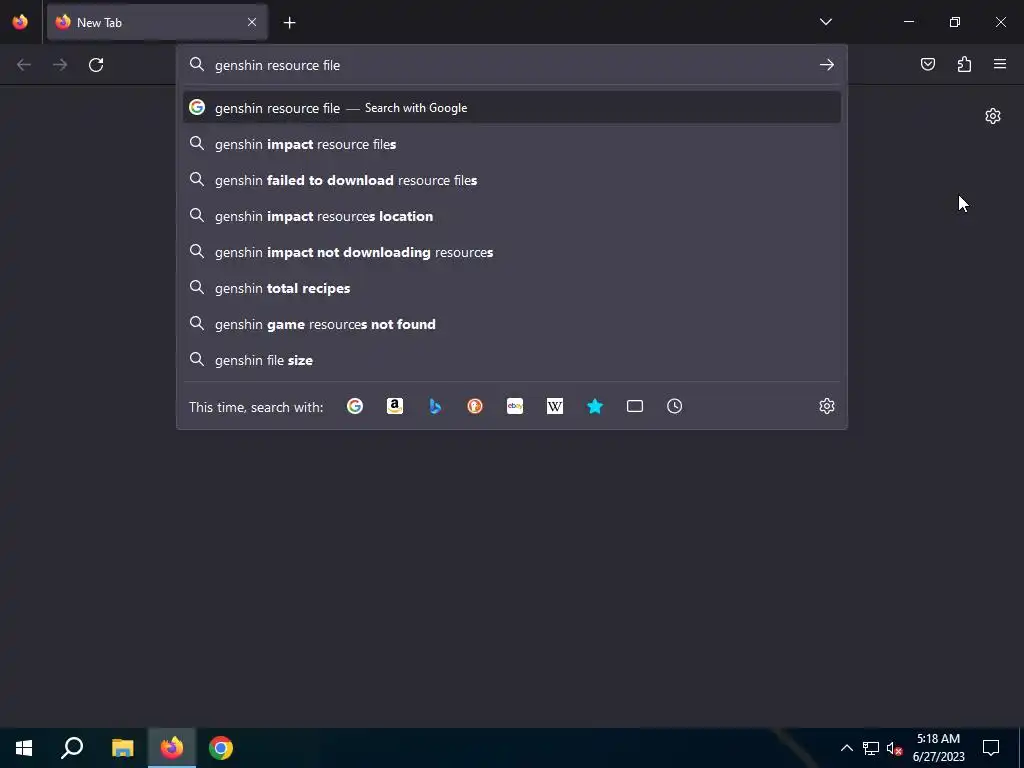Select 'genshin resource file — Search with Google'
Image resolution: width=1024 pixels, height=768 pixels.
[x=512, y=108]
